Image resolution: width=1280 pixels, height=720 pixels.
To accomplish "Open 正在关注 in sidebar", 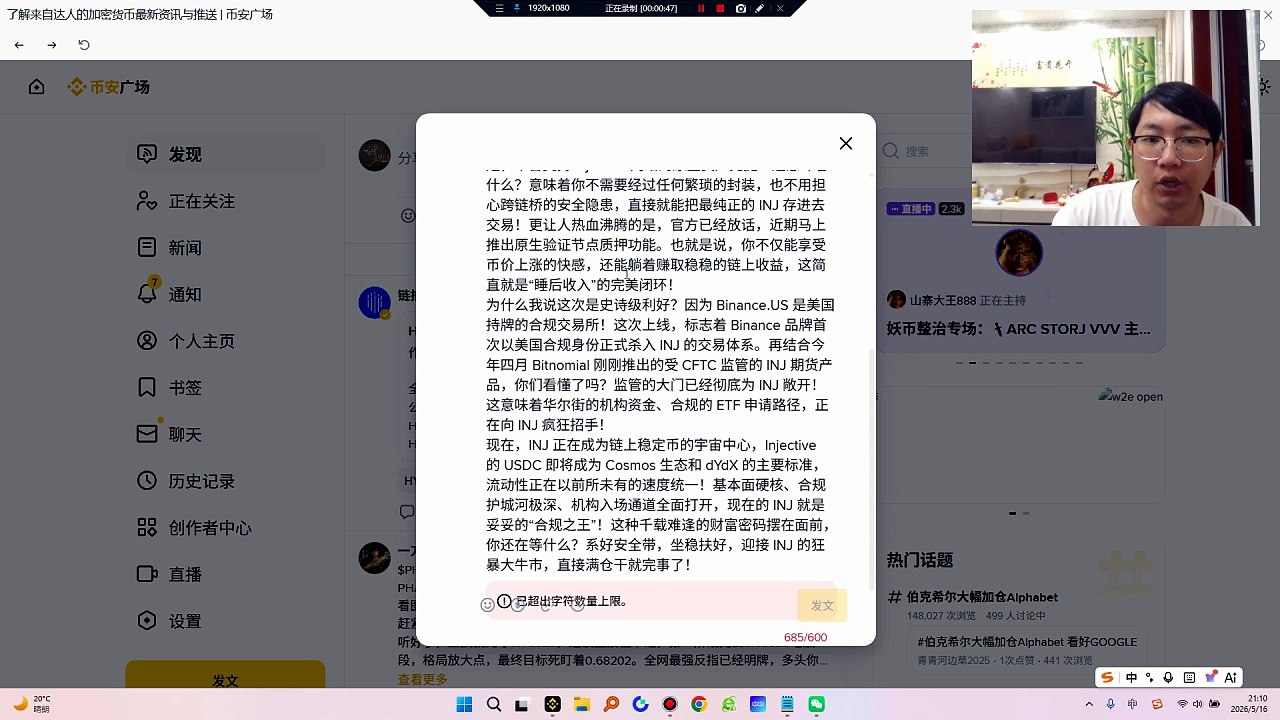I will click(x=225, y=201).
